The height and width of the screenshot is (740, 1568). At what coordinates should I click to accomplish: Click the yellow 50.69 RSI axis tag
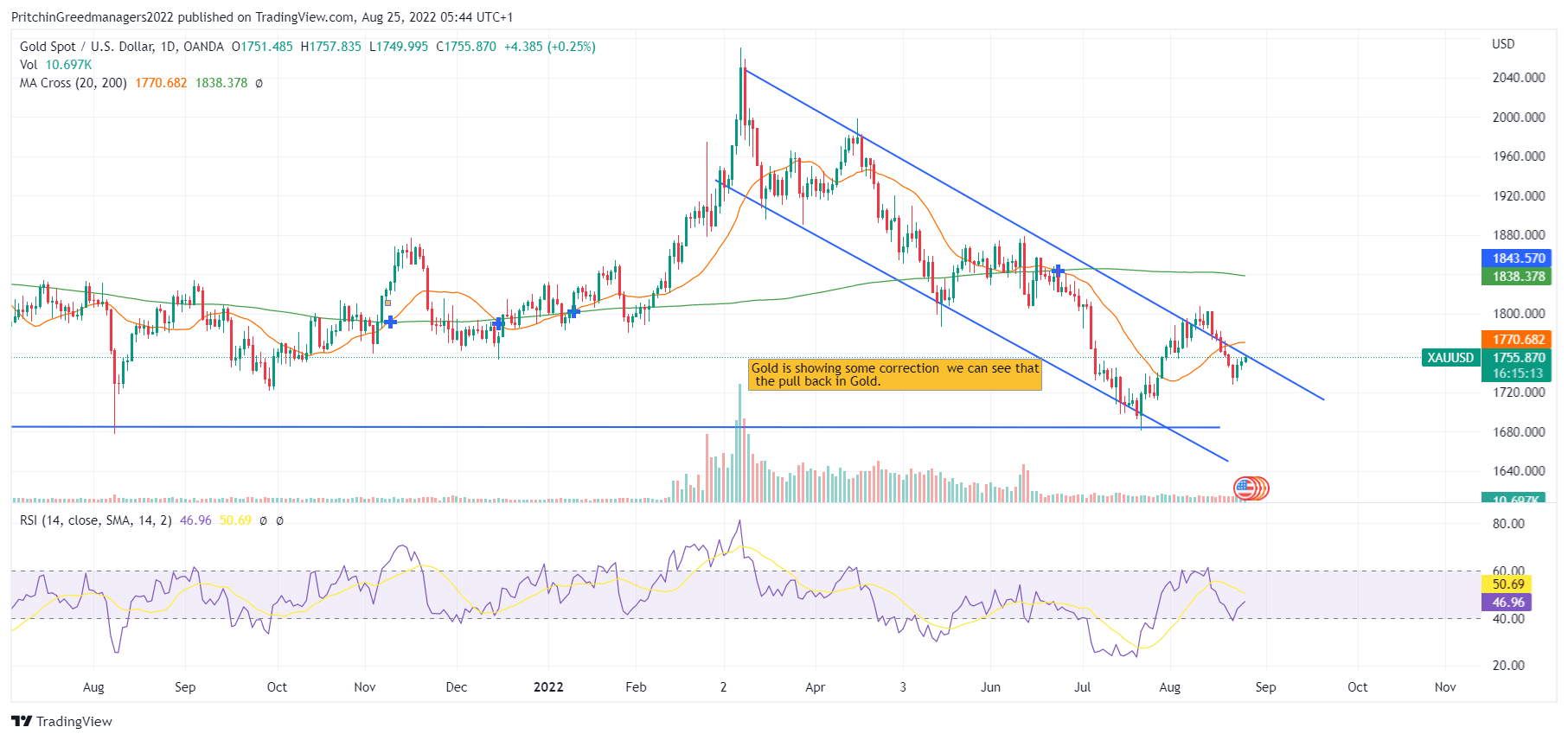click(1507, 584)
